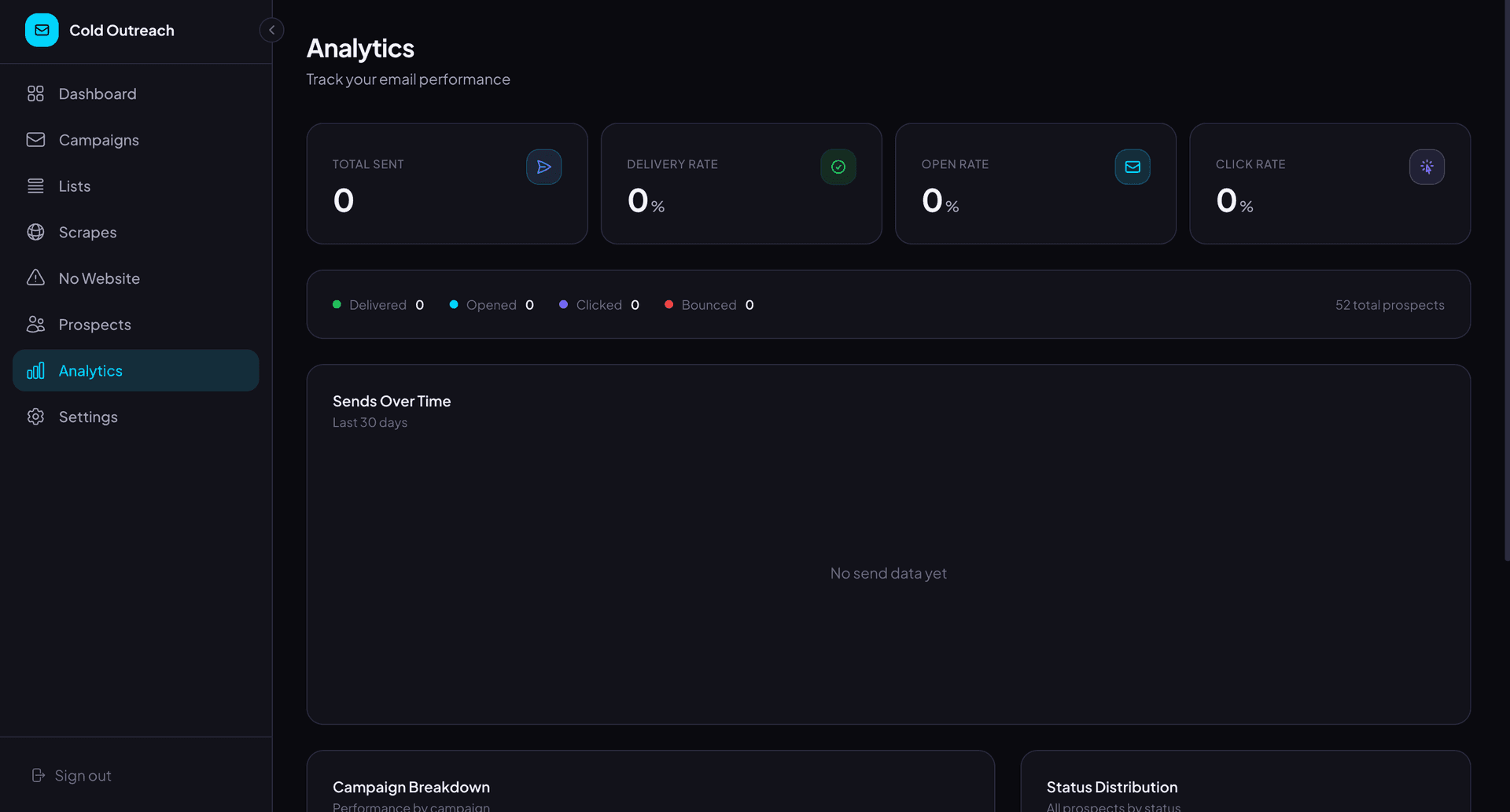Image resolution: width=1510 pixels, height=812 pixels.
Task: Click the No Website warning icon
Action: pyautogui.click(x=35, y=277)
